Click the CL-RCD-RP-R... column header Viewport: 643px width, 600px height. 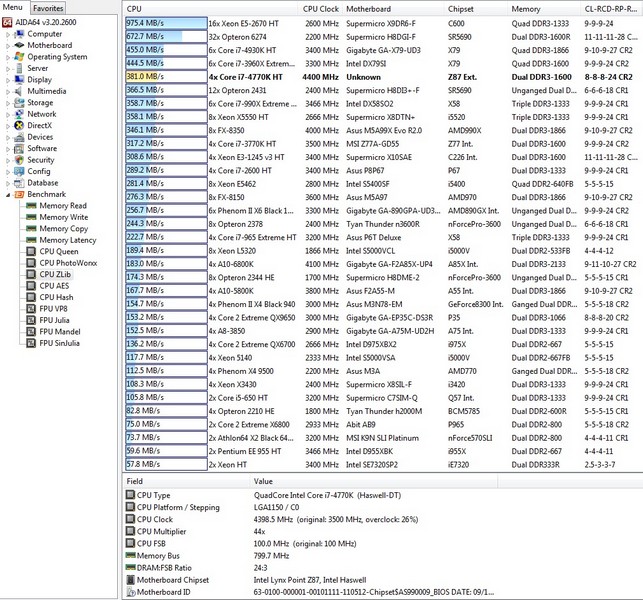[x=611, y=9]
